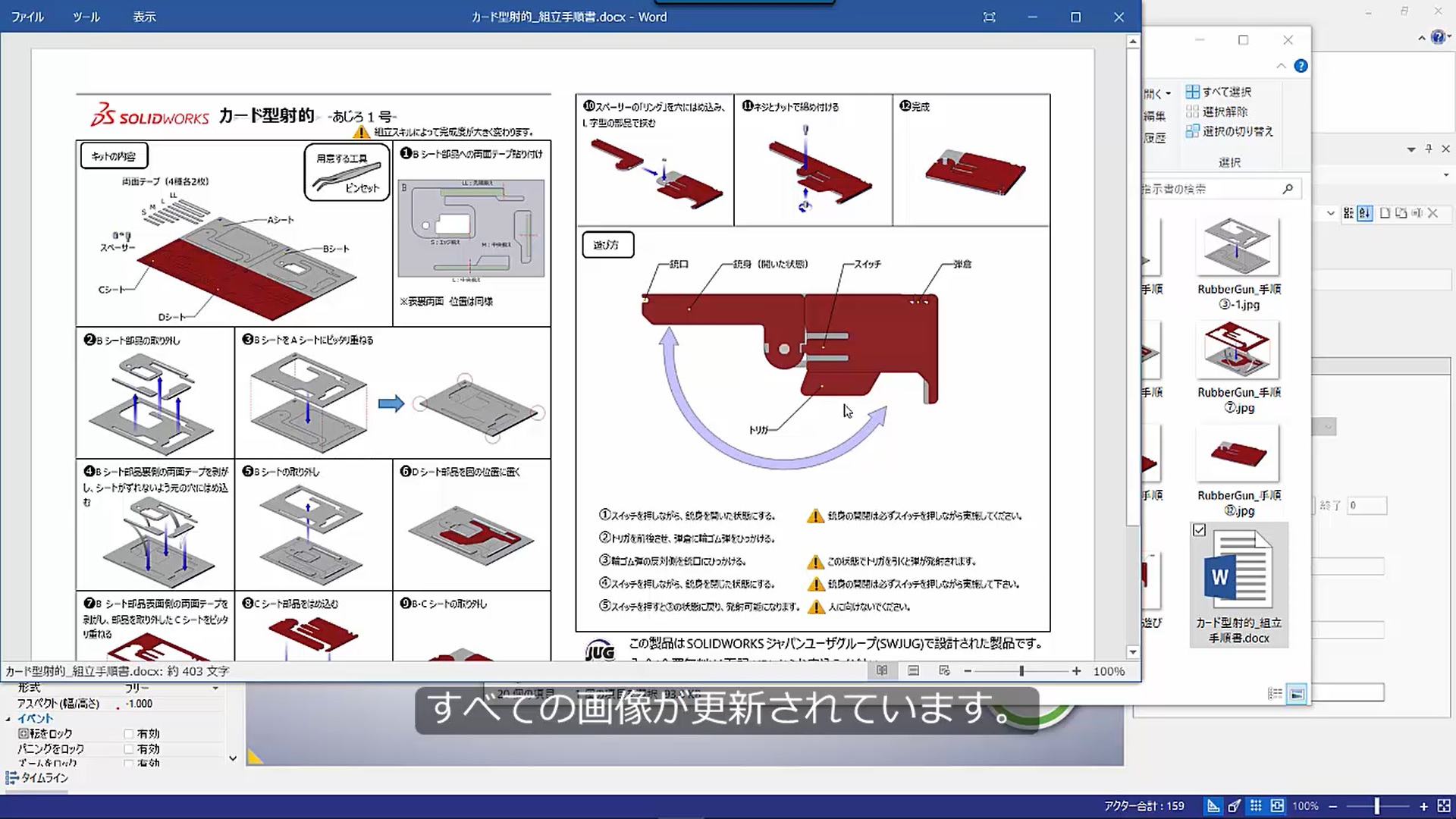The image size is (1456, 819).
Task: Collapse the background app ribbon chevron
Action: pyautogui.click(x=1421, y=37)
